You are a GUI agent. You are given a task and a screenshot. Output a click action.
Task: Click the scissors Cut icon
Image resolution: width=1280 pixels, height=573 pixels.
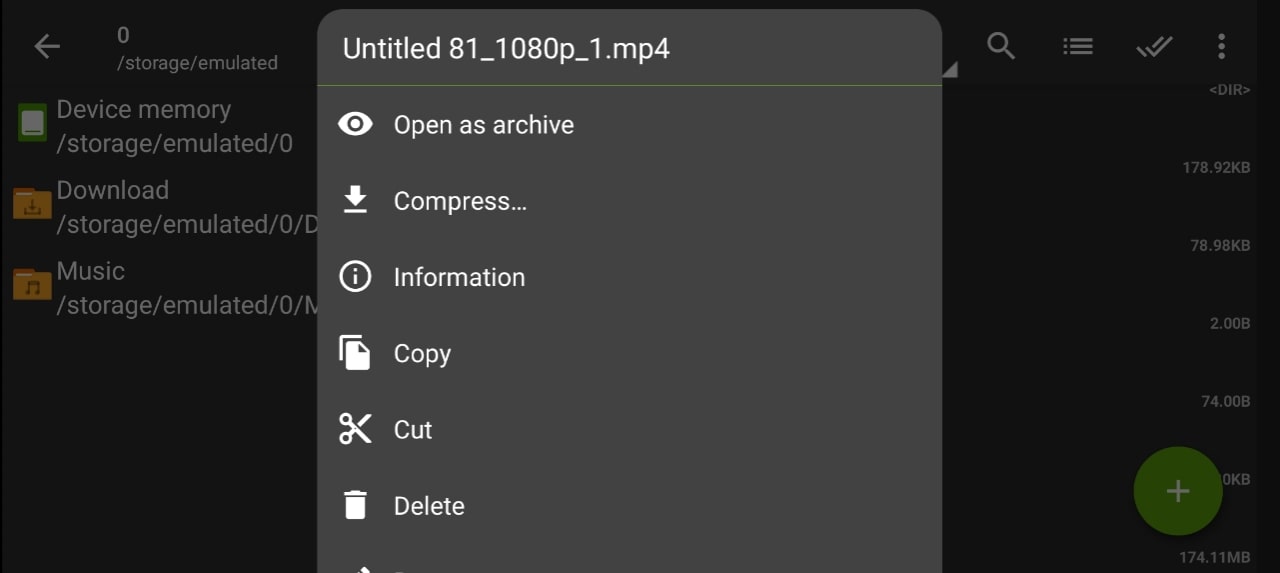pos(355,429)
